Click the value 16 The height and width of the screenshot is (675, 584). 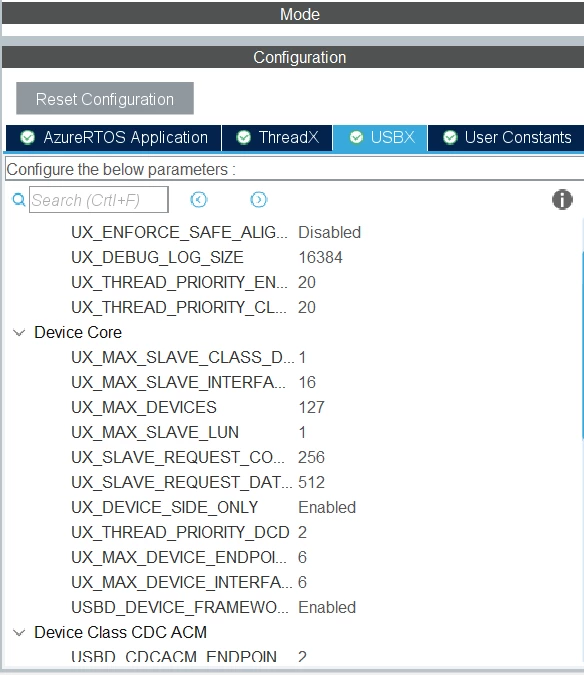307,382
